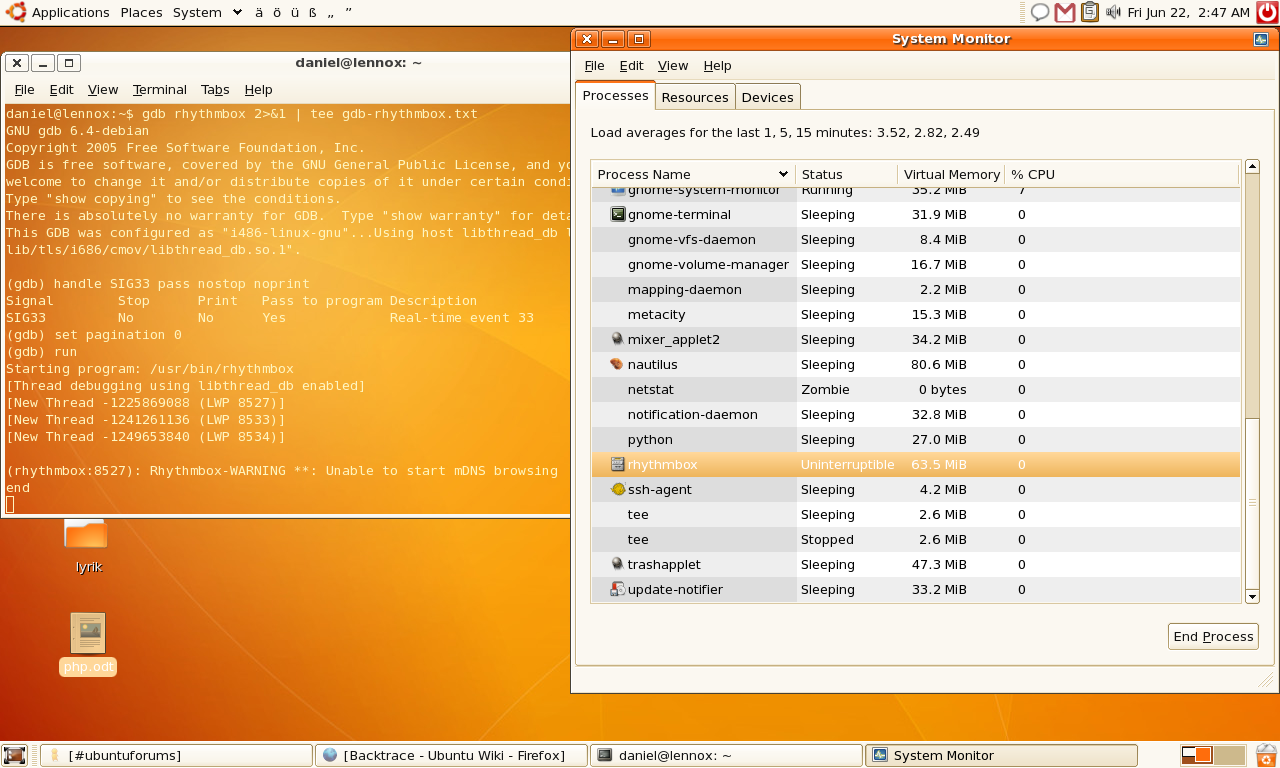Viewport: 1280px width, 768px height.
Task: Click the Show Desktop icon in bottom panel
Action: coord(14,755)
